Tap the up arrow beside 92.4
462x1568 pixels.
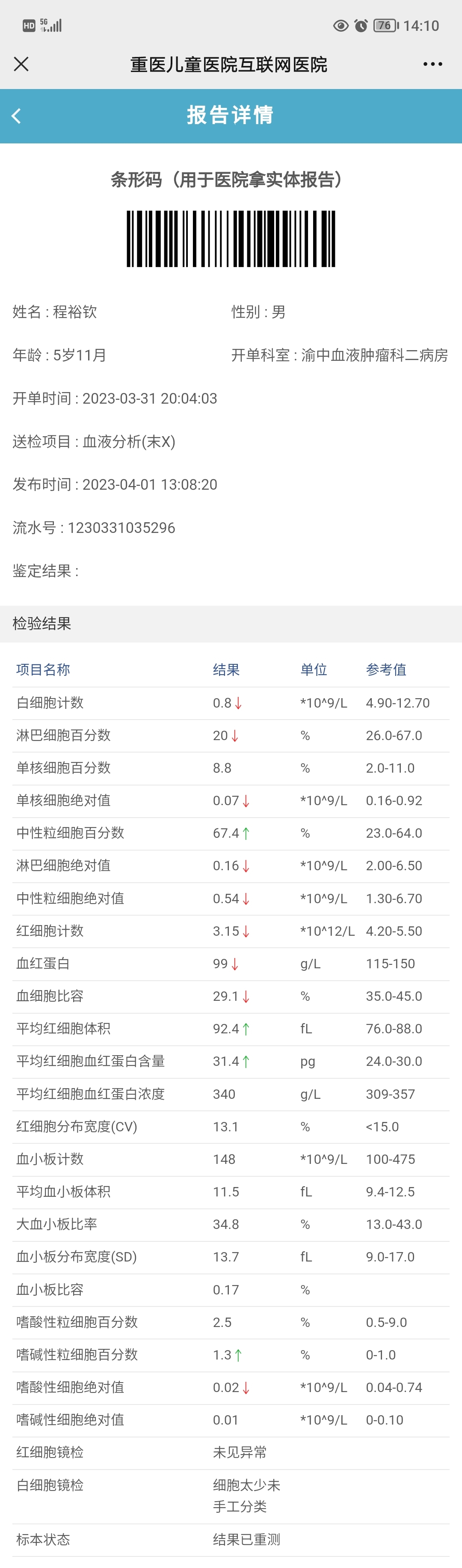coord(246,1029)
